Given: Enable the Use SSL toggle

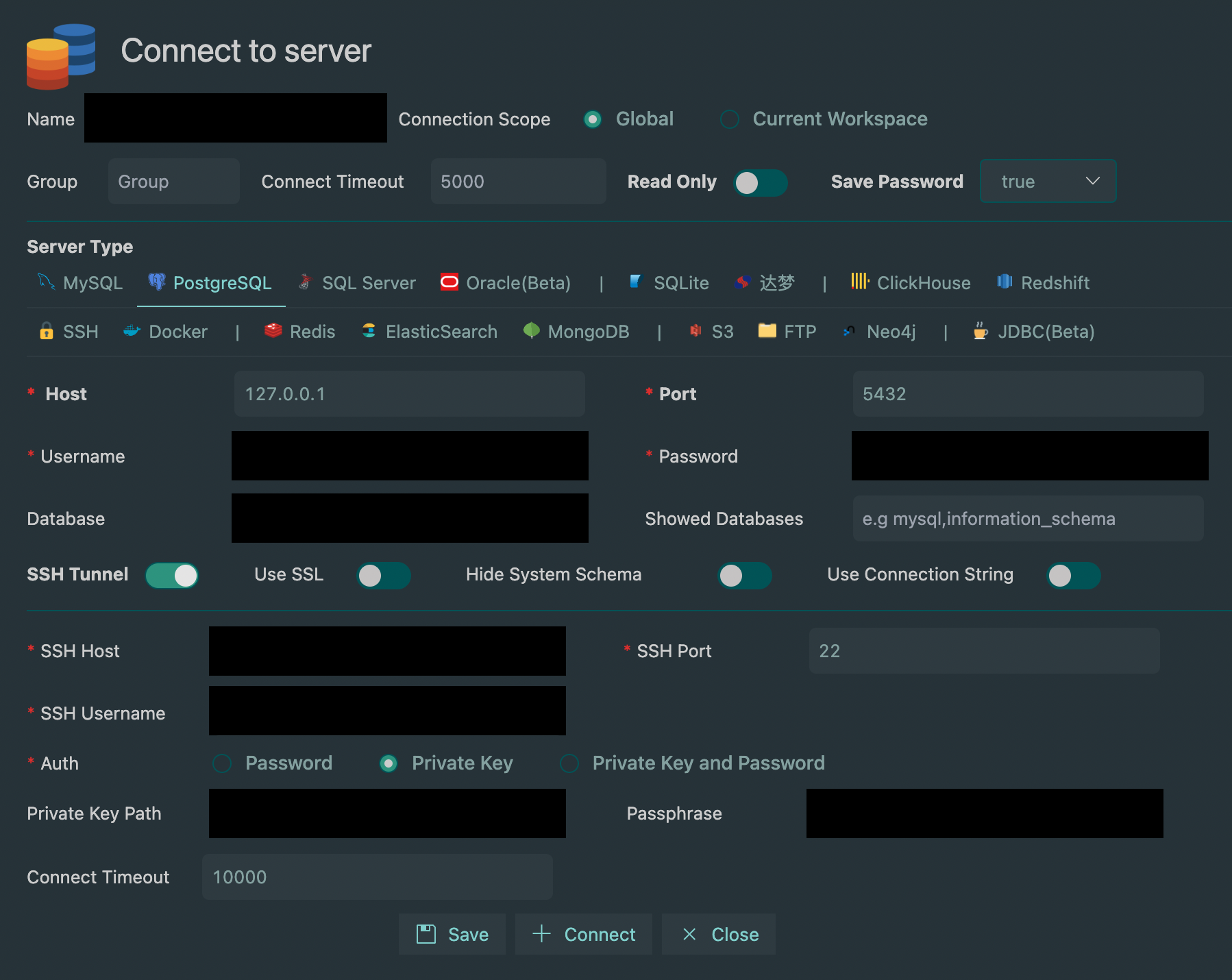Looking at the screenshot, I should coord(383,576).
